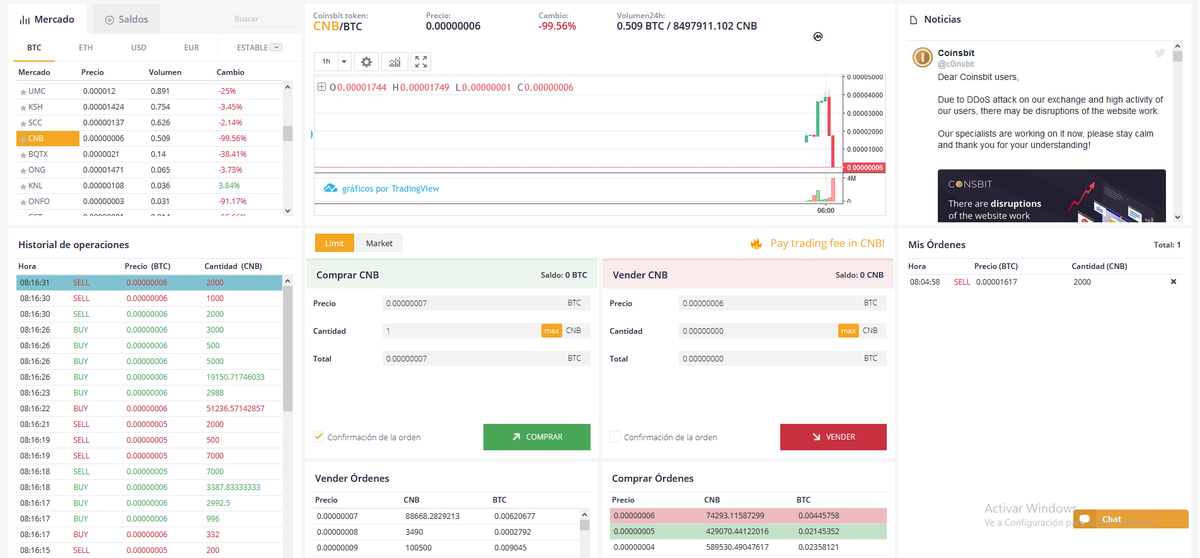
Task: Click the 19150.71746033 BUY trade row
Action: coord(149,377)
